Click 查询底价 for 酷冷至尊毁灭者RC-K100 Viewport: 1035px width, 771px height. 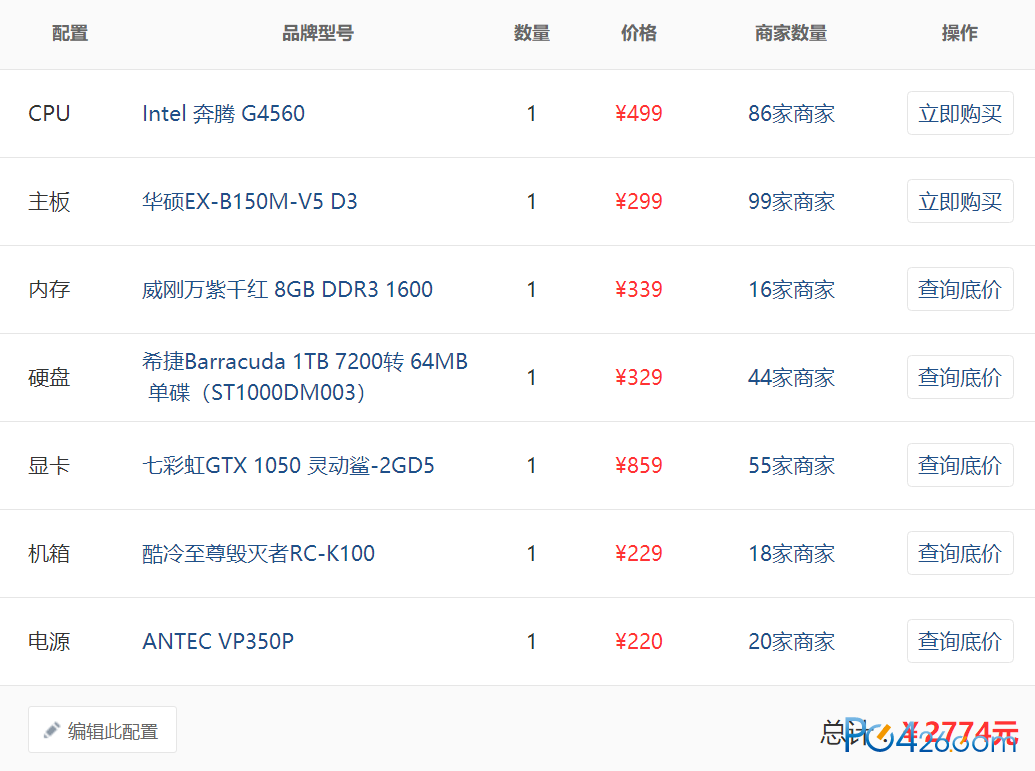pos(960,553)
